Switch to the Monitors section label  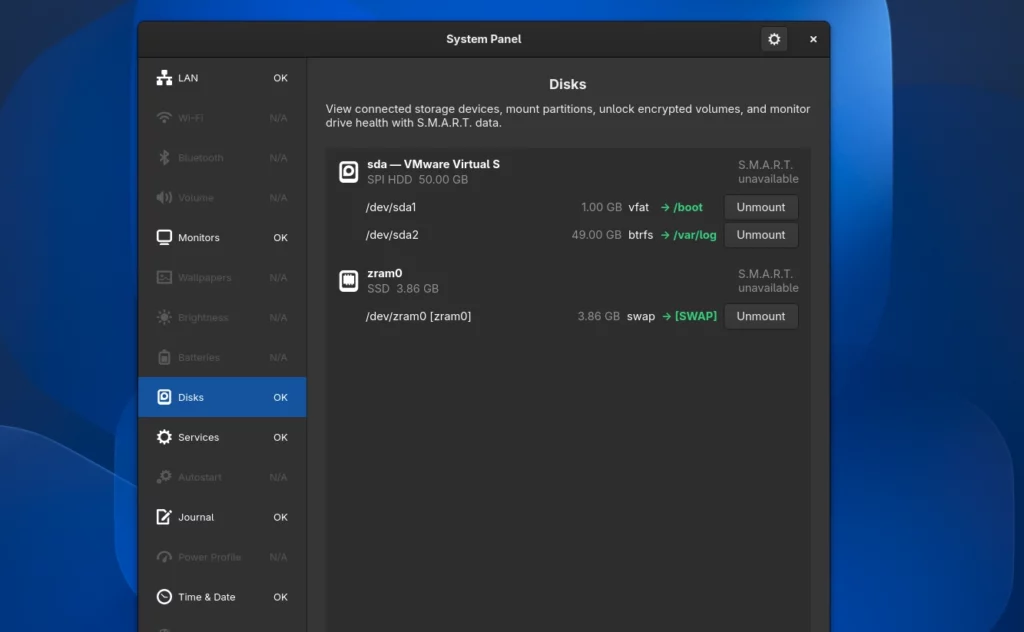coord(199,238)
